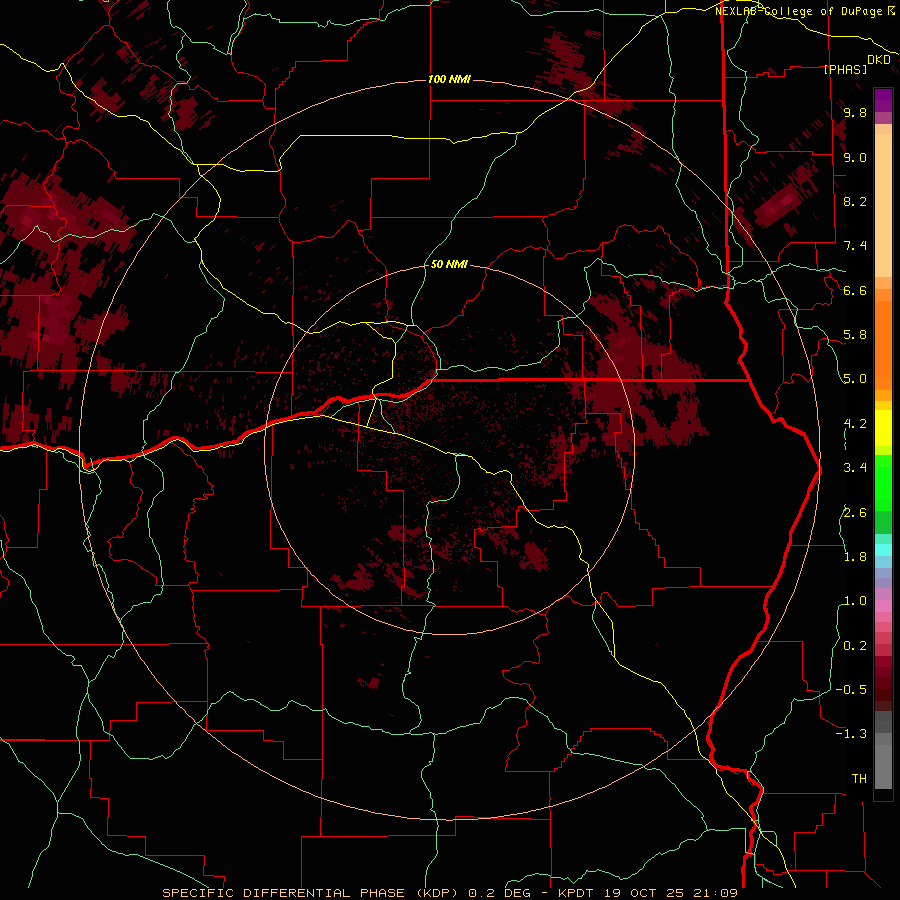The image size is (900, 900).
Task: Click the pink segment near 1.0
Action: point(883,606)
